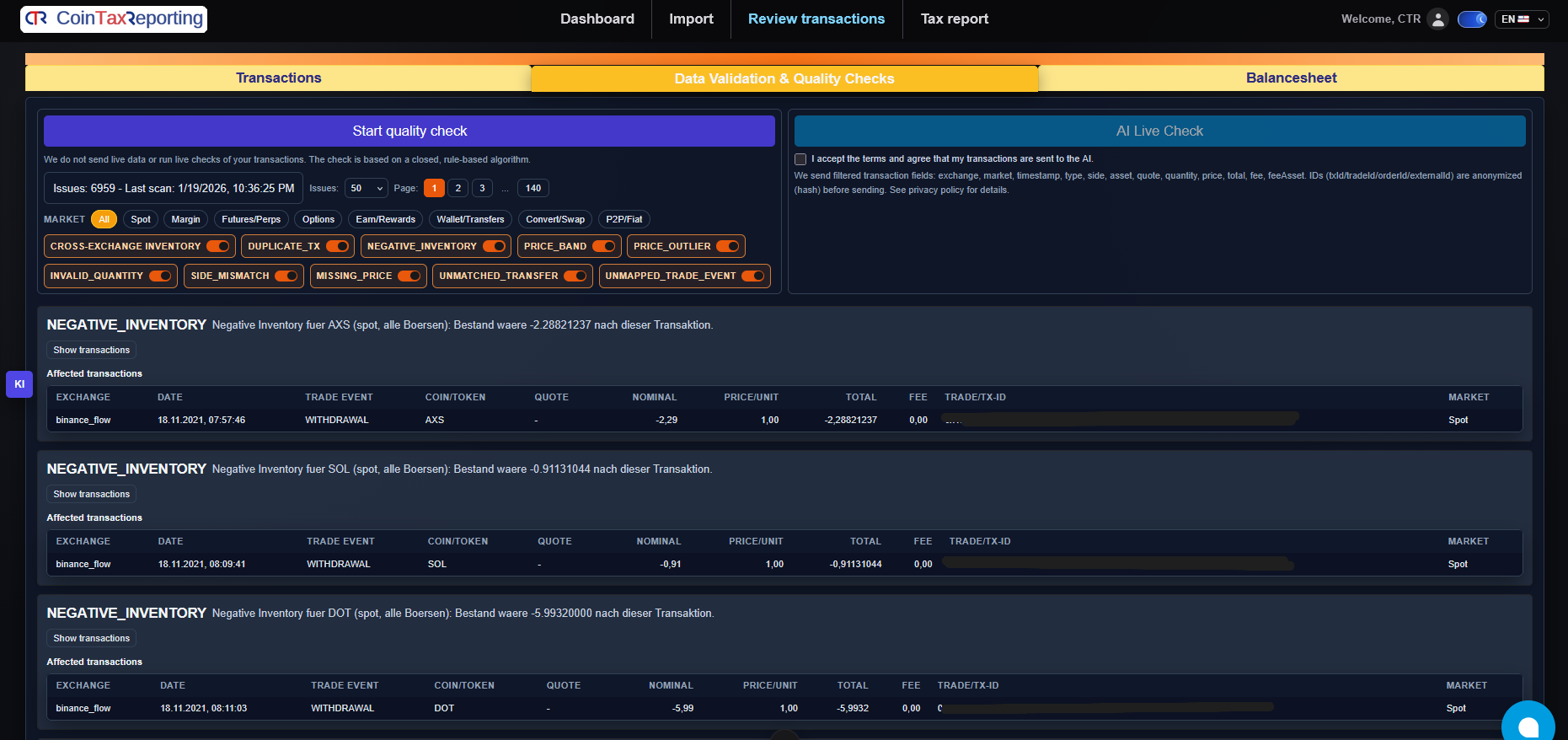Image resolution: width=1568 pixels, height=740 pixels.
Task: Show transactions for the AXS issue
Action: pyautogui.click(x=92, y=350)
